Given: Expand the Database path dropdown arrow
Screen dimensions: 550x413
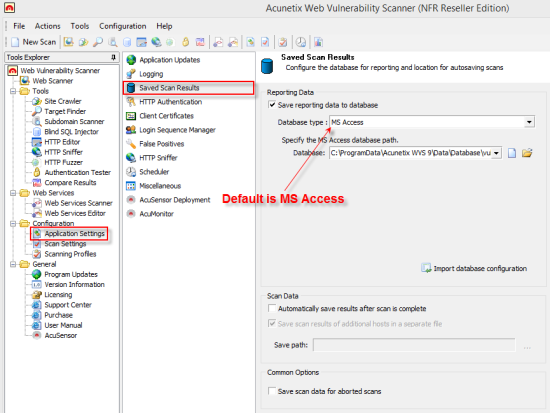Looking at the screenshot, I should tap(496, 153).
